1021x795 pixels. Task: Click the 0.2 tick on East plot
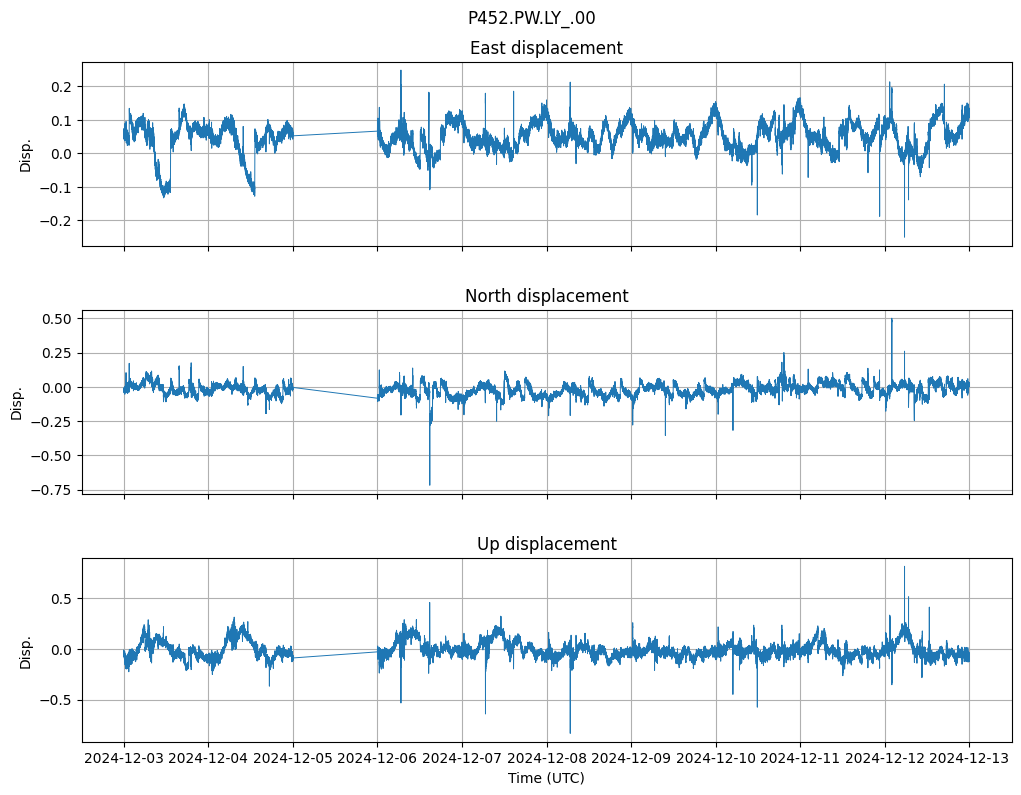click(x=63, y=87)
